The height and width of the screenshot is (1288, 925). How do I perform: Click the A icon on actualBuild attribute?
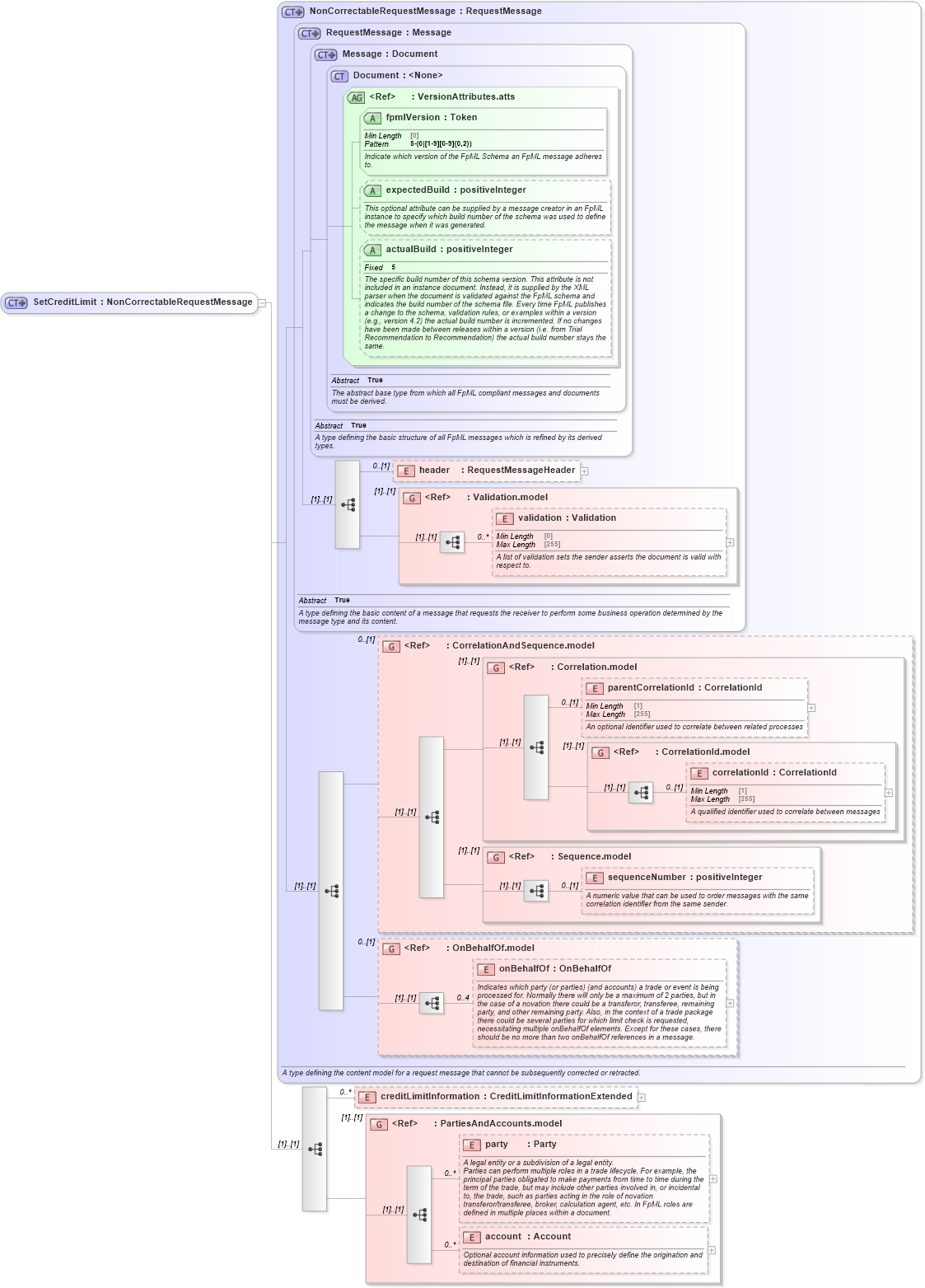(372, 249)
